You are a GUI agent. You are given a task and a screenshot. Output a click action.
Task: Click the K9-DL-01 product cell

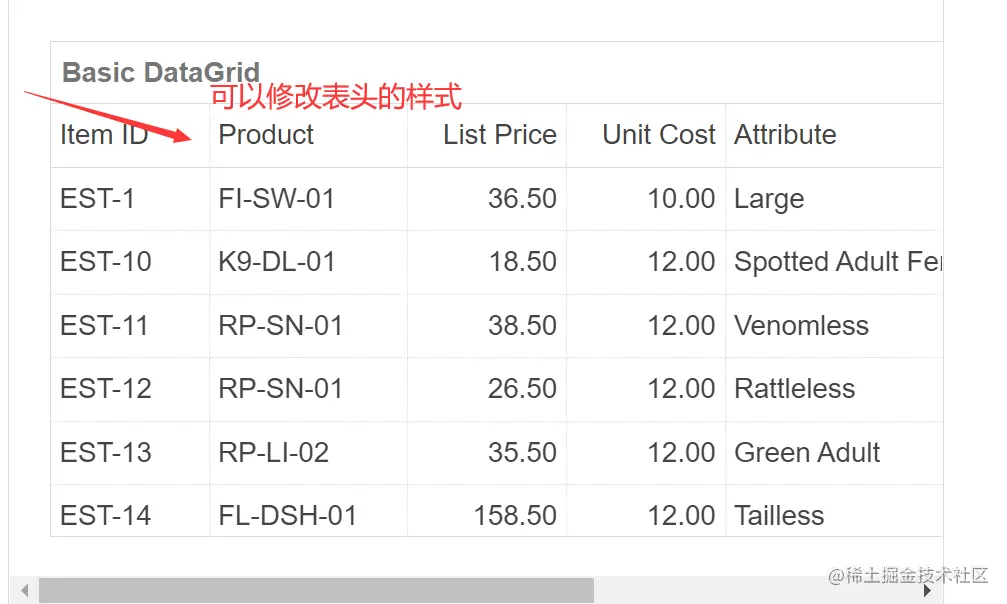pyautogui.click(x=276, y=262)
